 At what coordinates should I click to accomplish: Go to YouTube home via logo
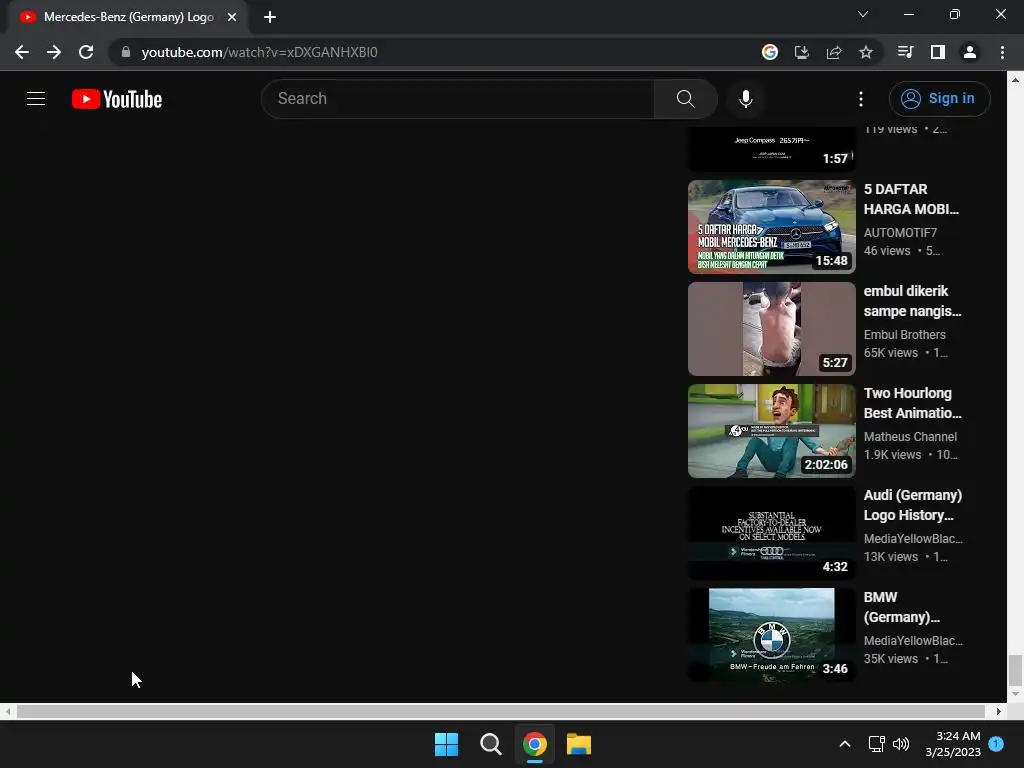pyautogui.click(x=117, y=99)
